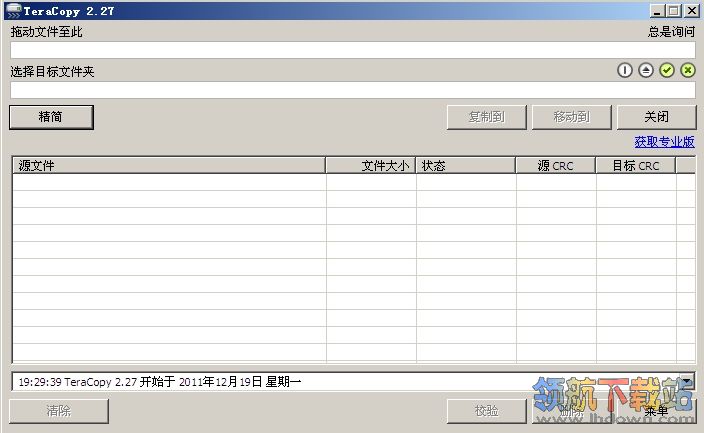Viewport: 704px width, 433px height.
Task: Sort by 源 CRC column header
Action: tap(556, 165)
